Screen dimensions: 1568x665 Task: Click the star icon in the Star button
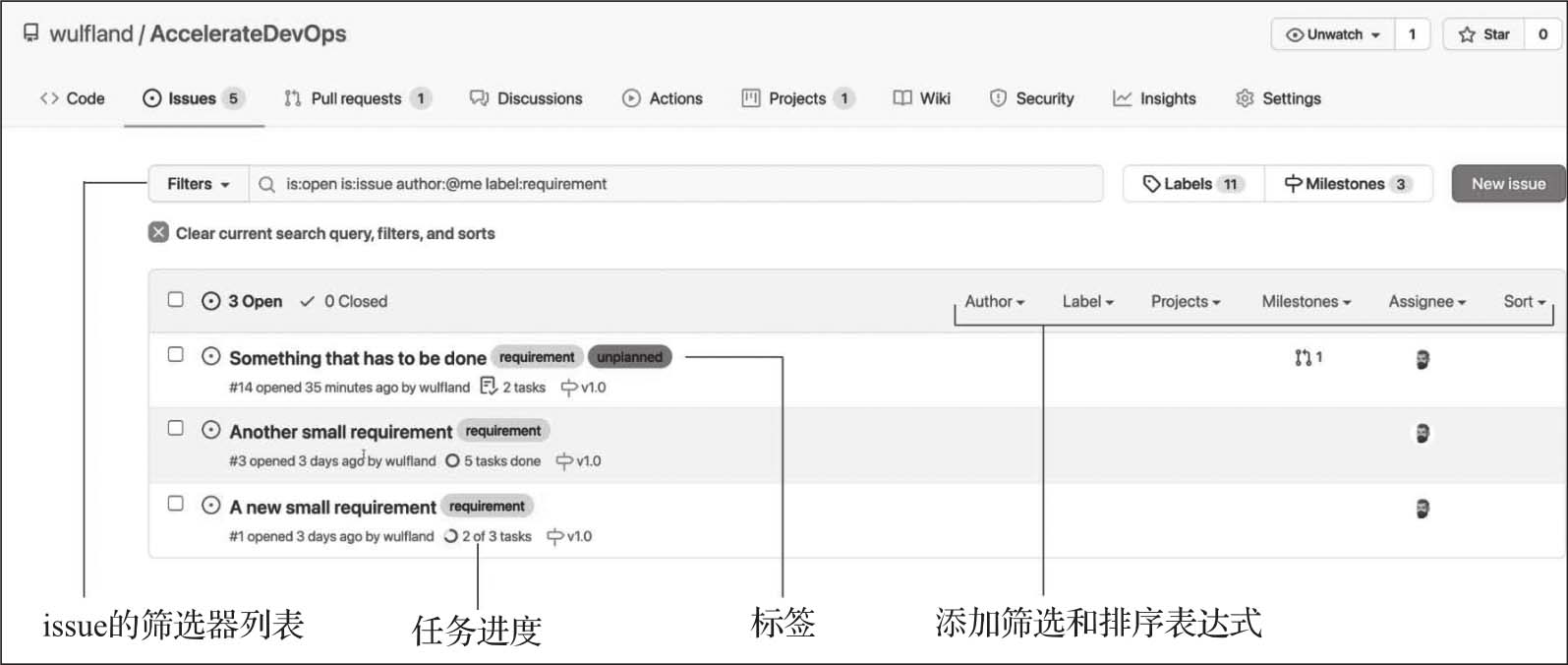tap(1467, 34)
